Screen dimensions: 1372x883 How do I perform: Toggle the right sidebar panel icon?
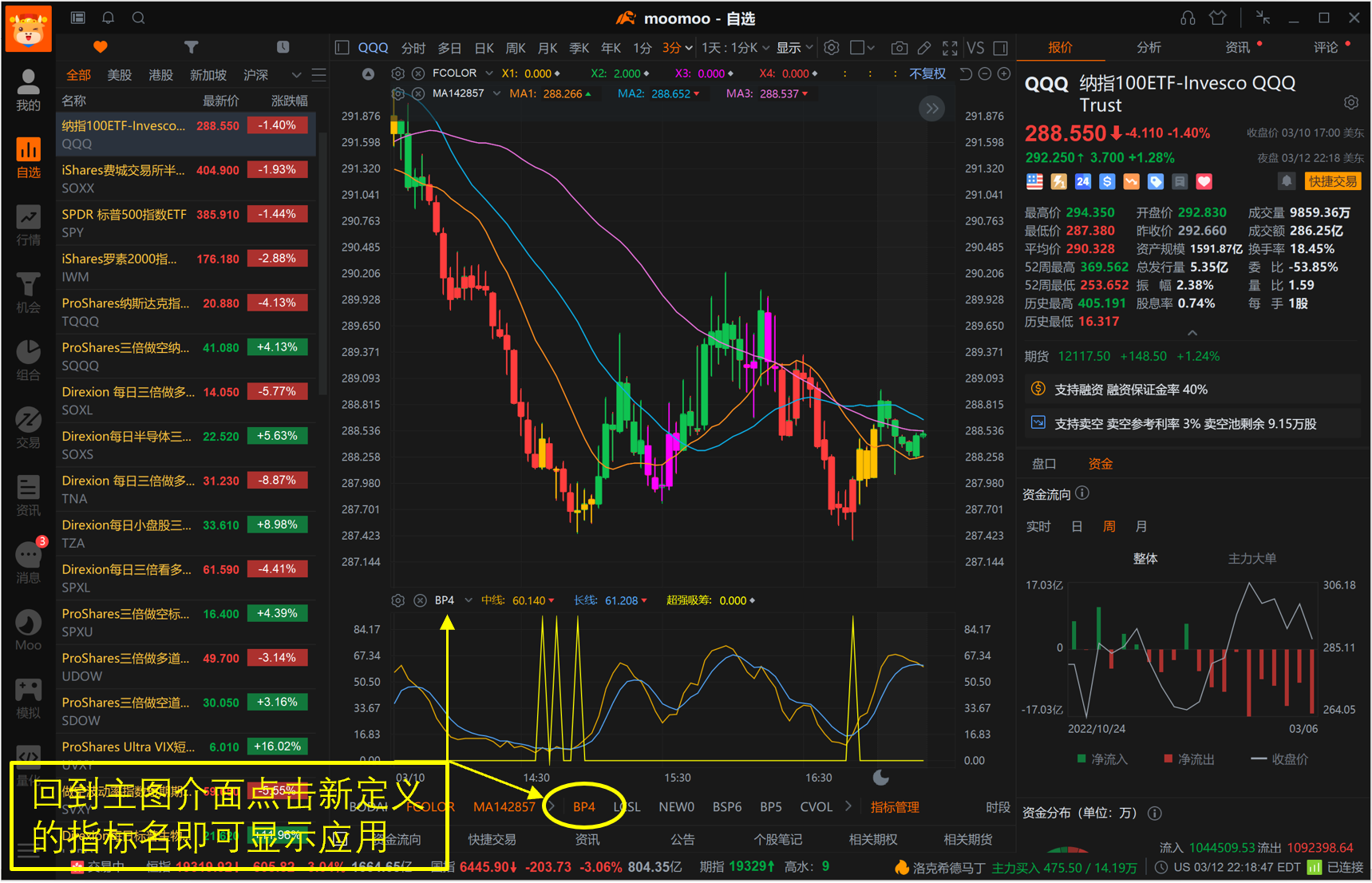1001,48
